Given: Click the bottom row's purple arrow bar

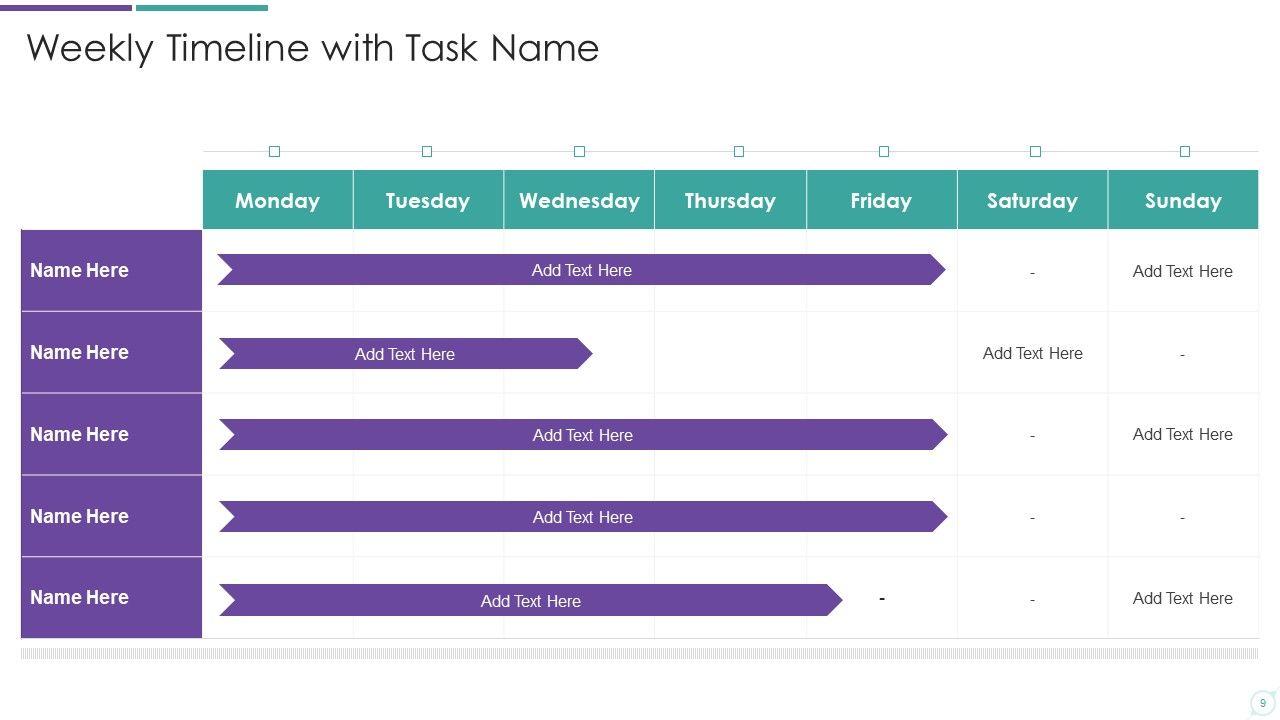Looking at the screenshot, I should (x=530, y=600).
